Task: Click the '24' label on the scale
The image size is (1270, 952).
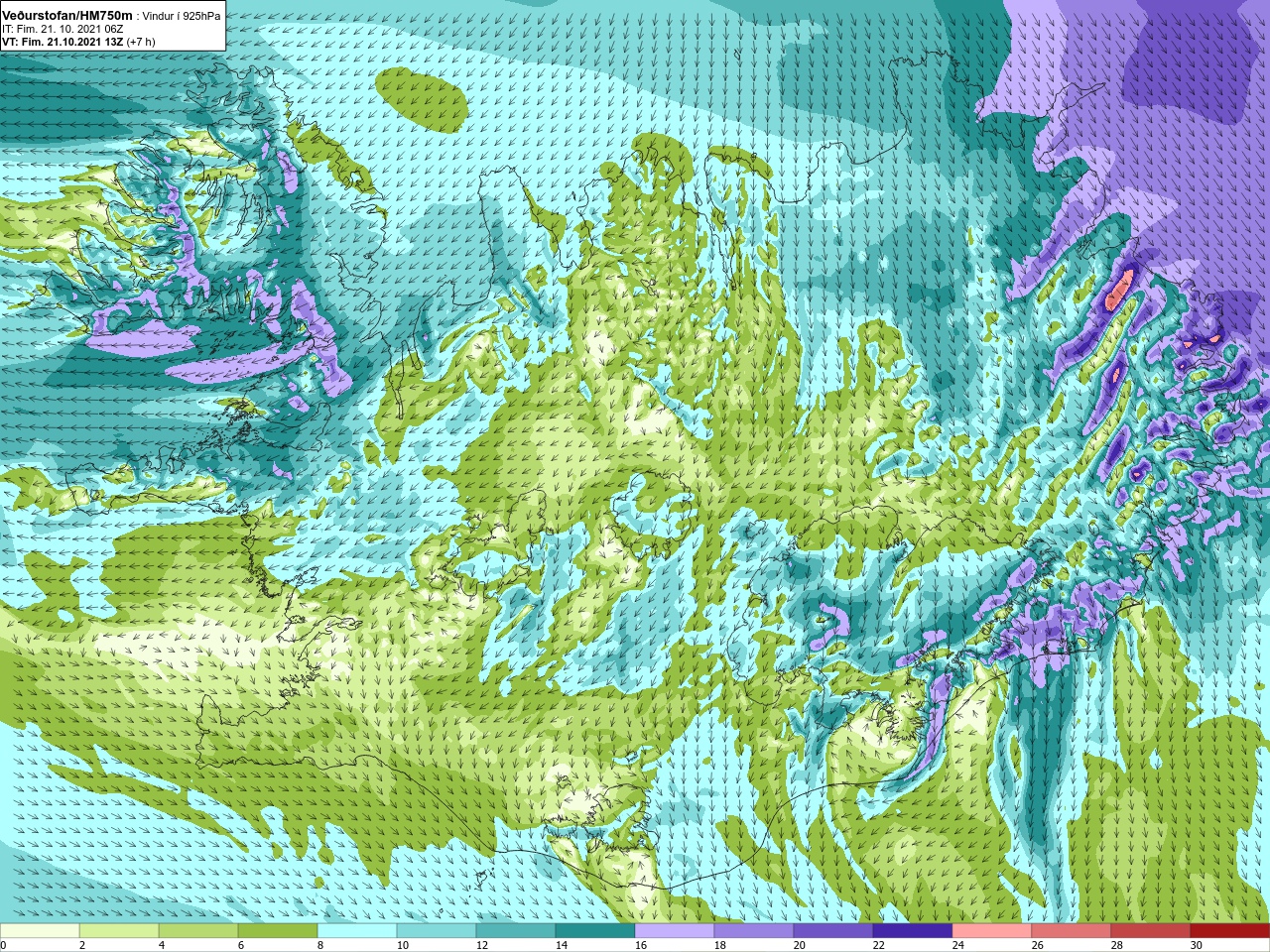Action: (958, 945)
